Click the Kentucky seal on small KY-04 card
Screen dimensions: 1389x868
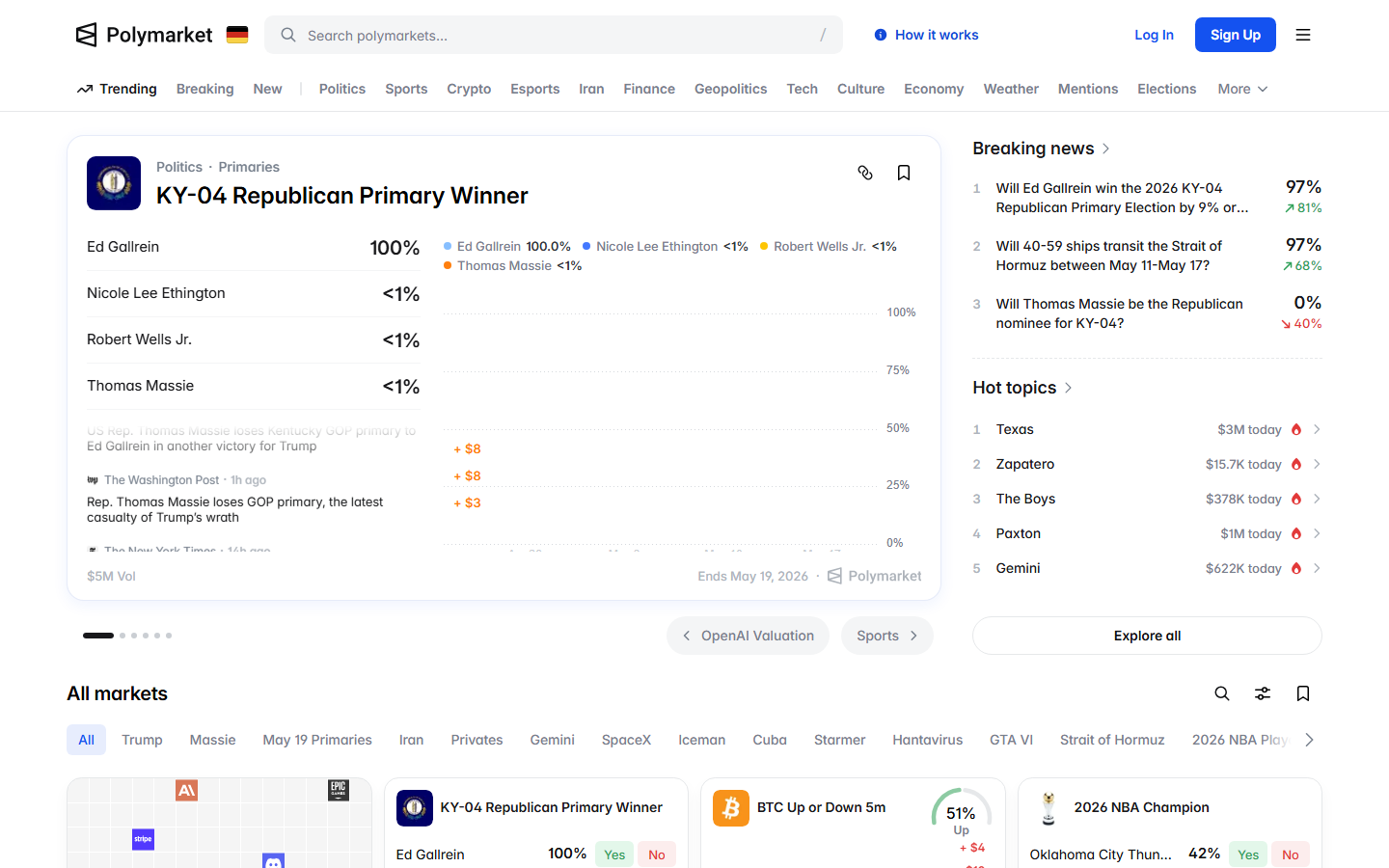(415, 808)
